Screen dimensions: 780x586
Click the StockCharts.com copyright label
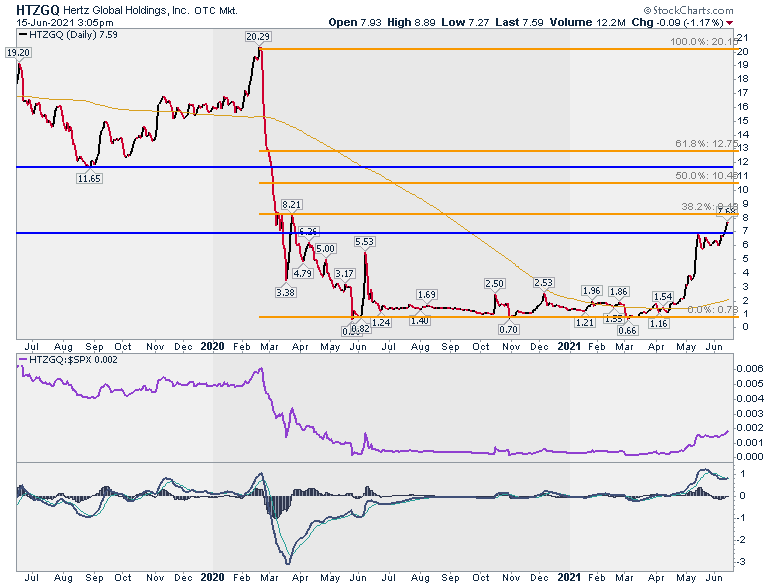click(x=688, y=10)
